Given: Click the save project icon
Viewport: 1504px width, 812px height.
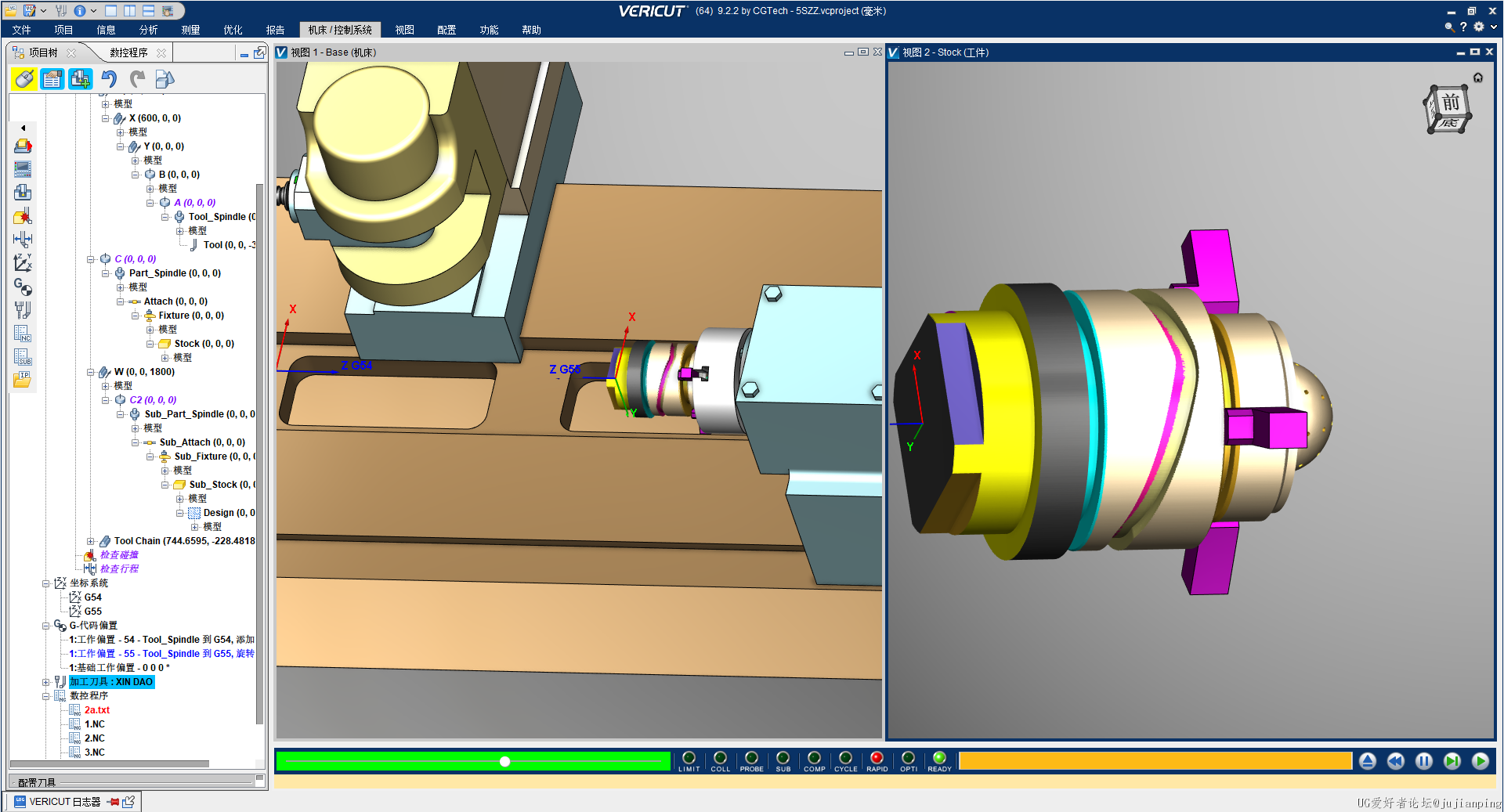Looking at the screenshot, I should pyautogui.click(x=30, y=11).
